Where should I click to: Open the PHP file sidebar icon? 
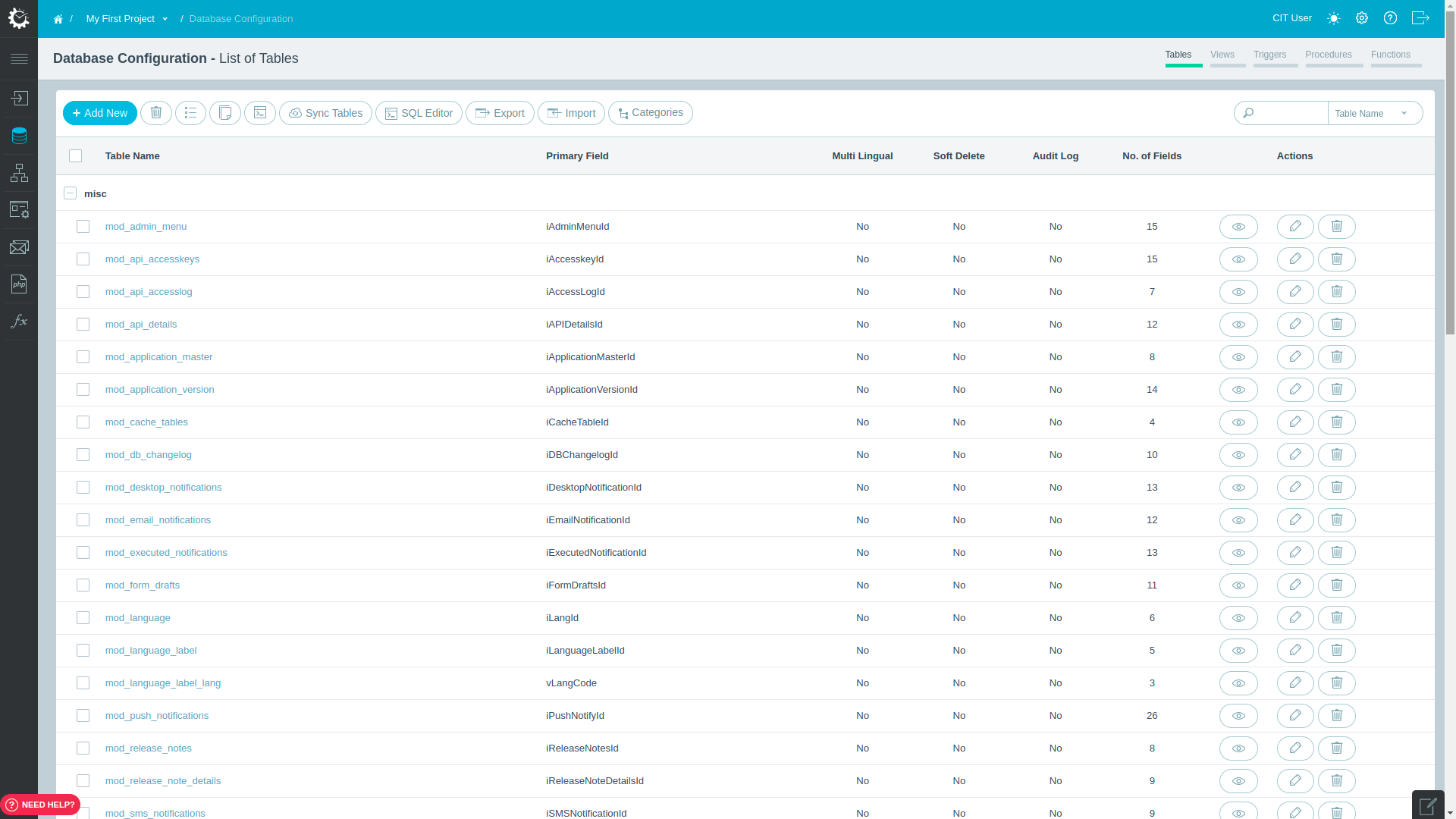(19, 284)
